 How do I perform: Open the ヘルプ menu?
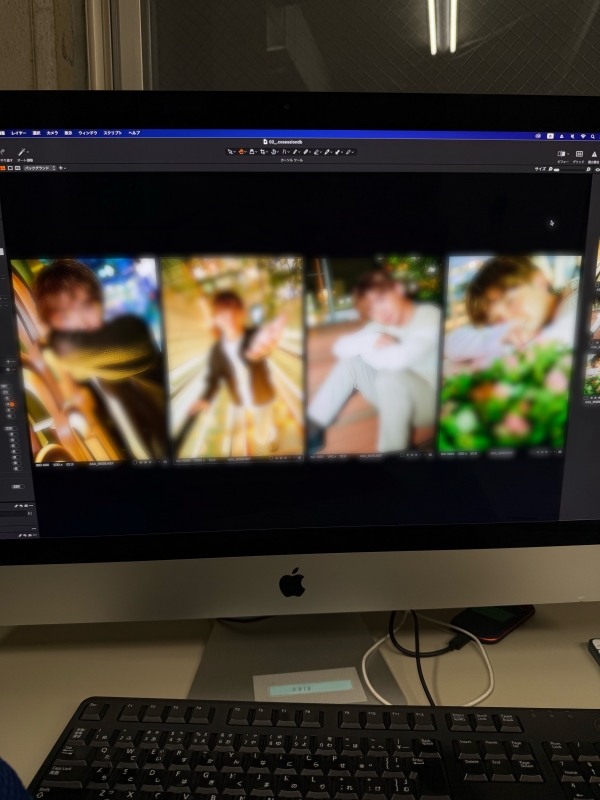134,132
